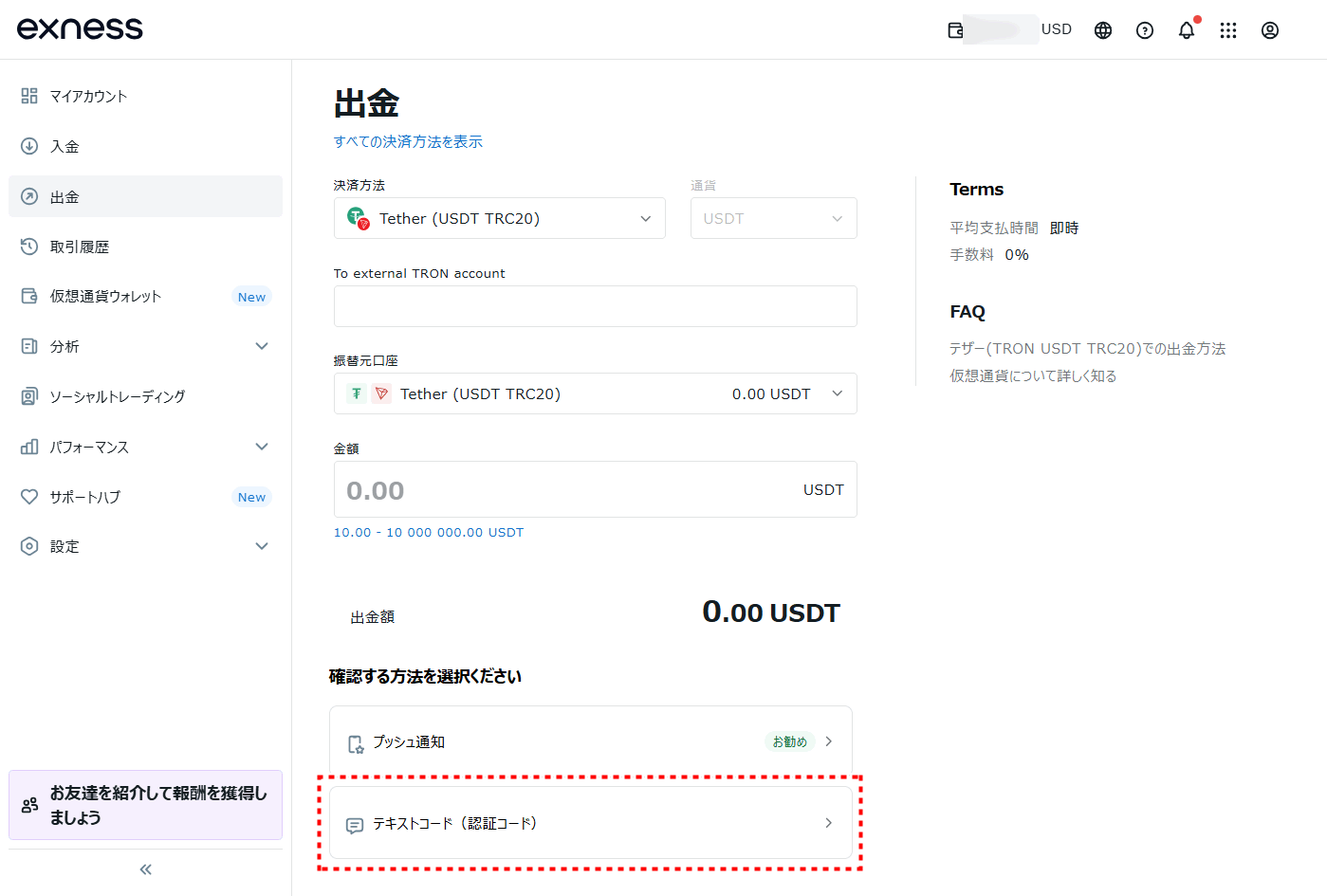This screenshot has height=896, width=1327.
Task: Open the wallet balance icon in header
Action: 956,30
